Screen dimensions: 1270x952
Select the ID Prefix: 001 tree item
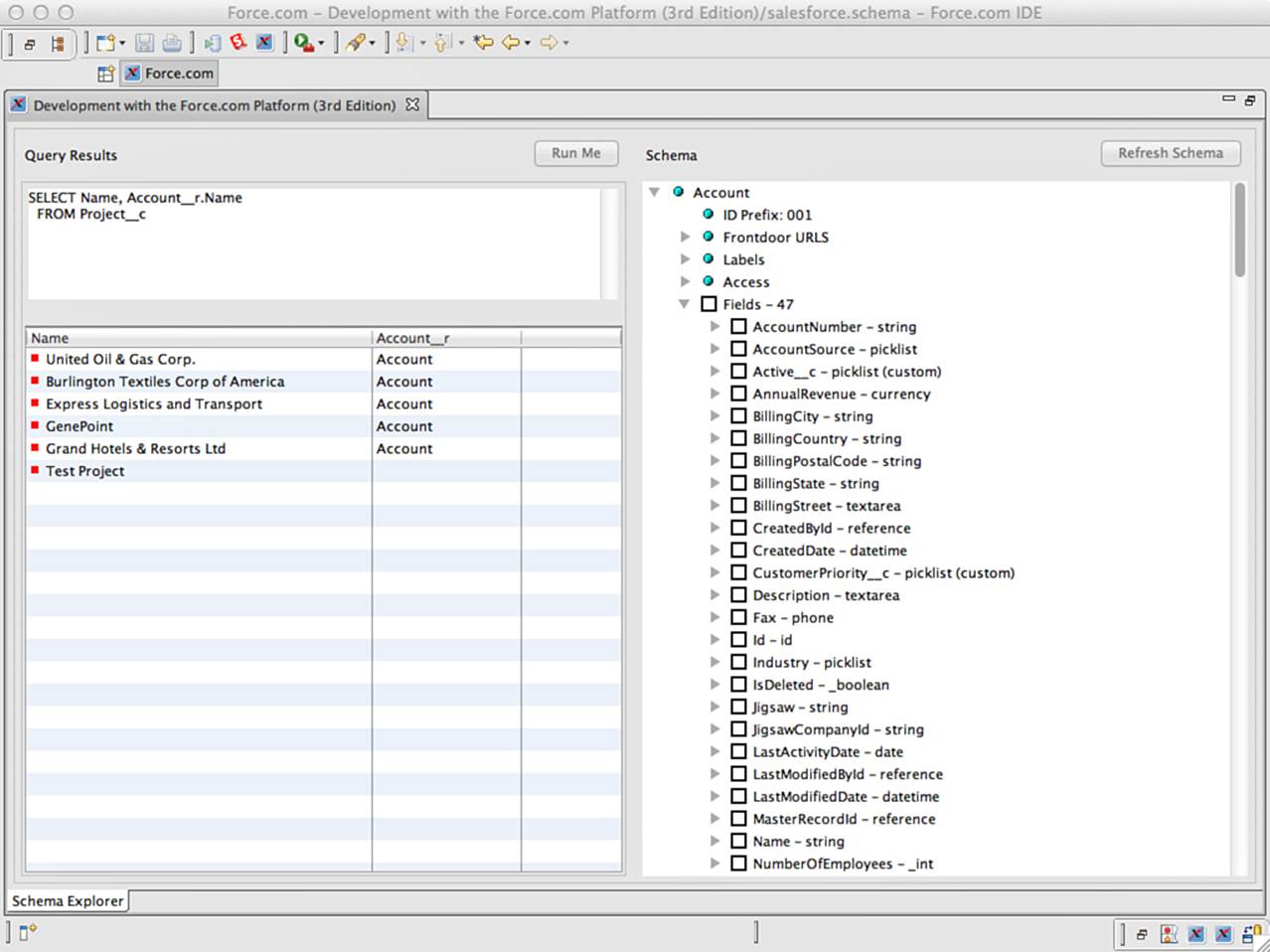pos(766,215)
